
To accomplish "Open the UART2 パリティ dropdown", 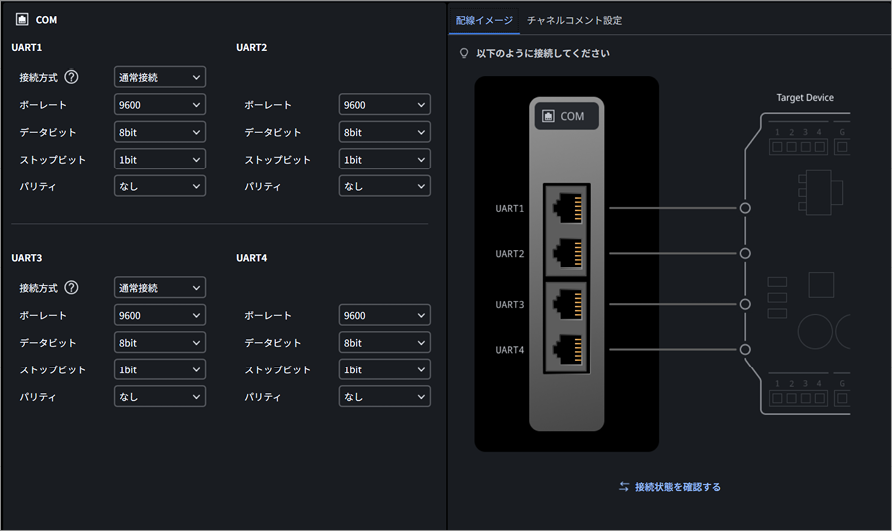I will coord(385,186).
